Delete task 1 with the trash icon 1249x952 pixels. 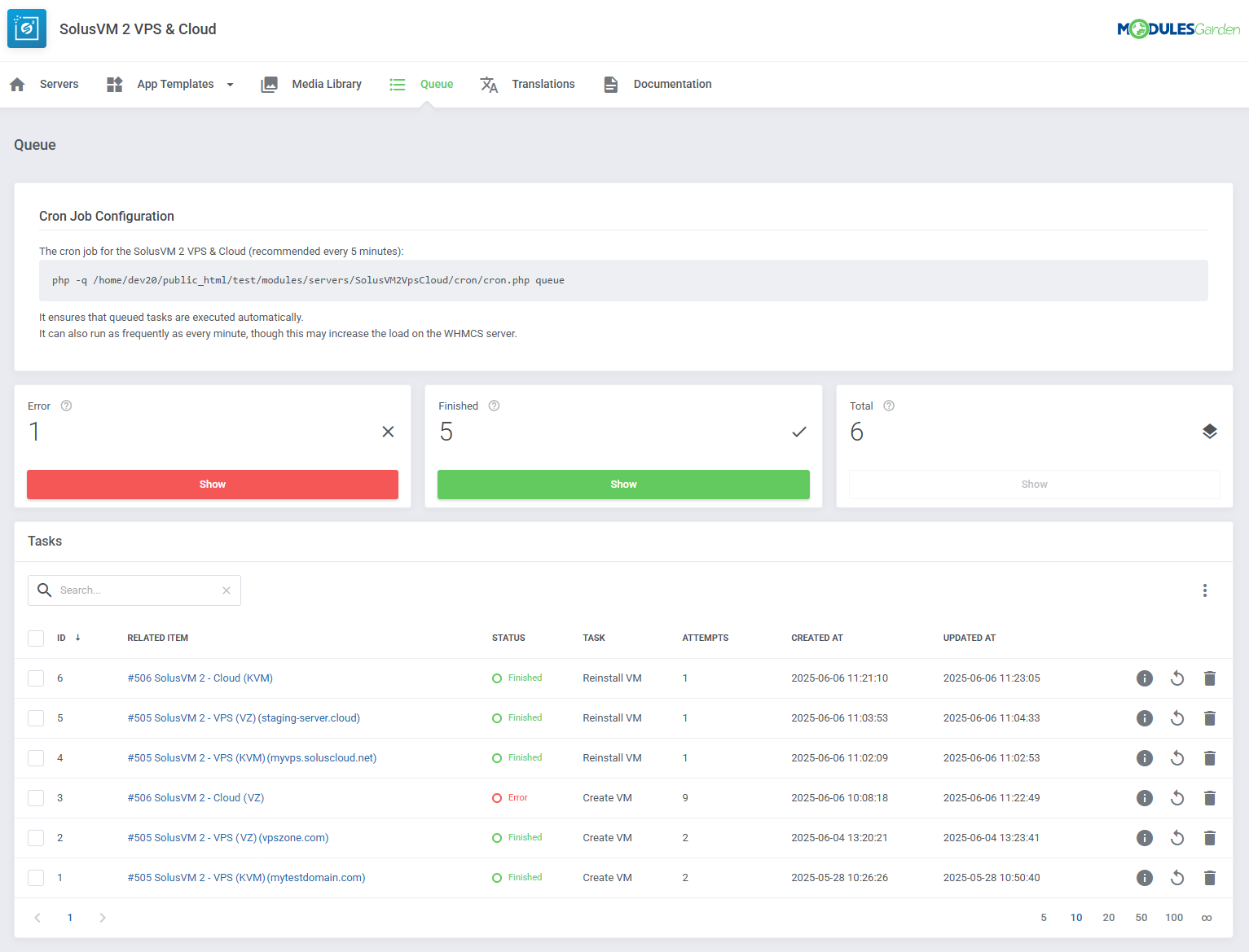1209,878
